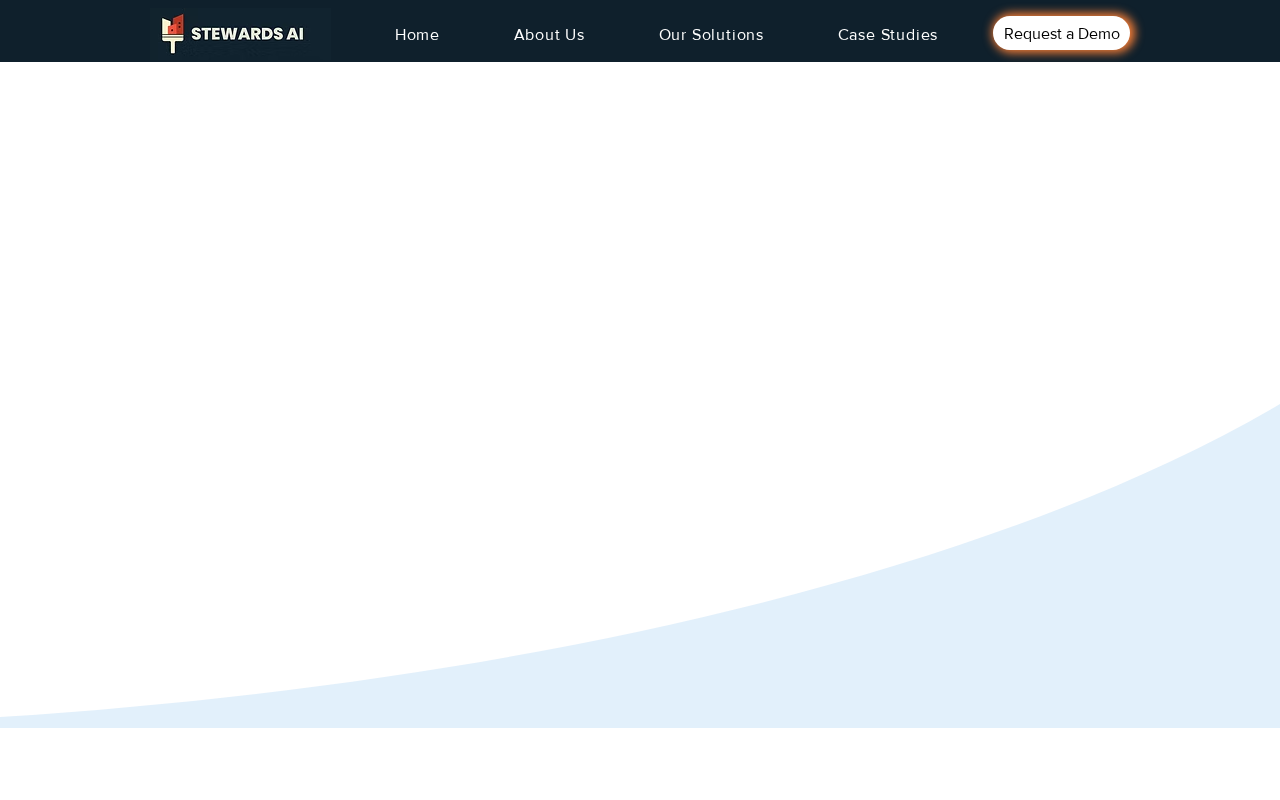Screen dimensions: 1280x800
Task: Click the word Request in the orange-glow button
Action: pyautogui.click(x=1033, y=34)
